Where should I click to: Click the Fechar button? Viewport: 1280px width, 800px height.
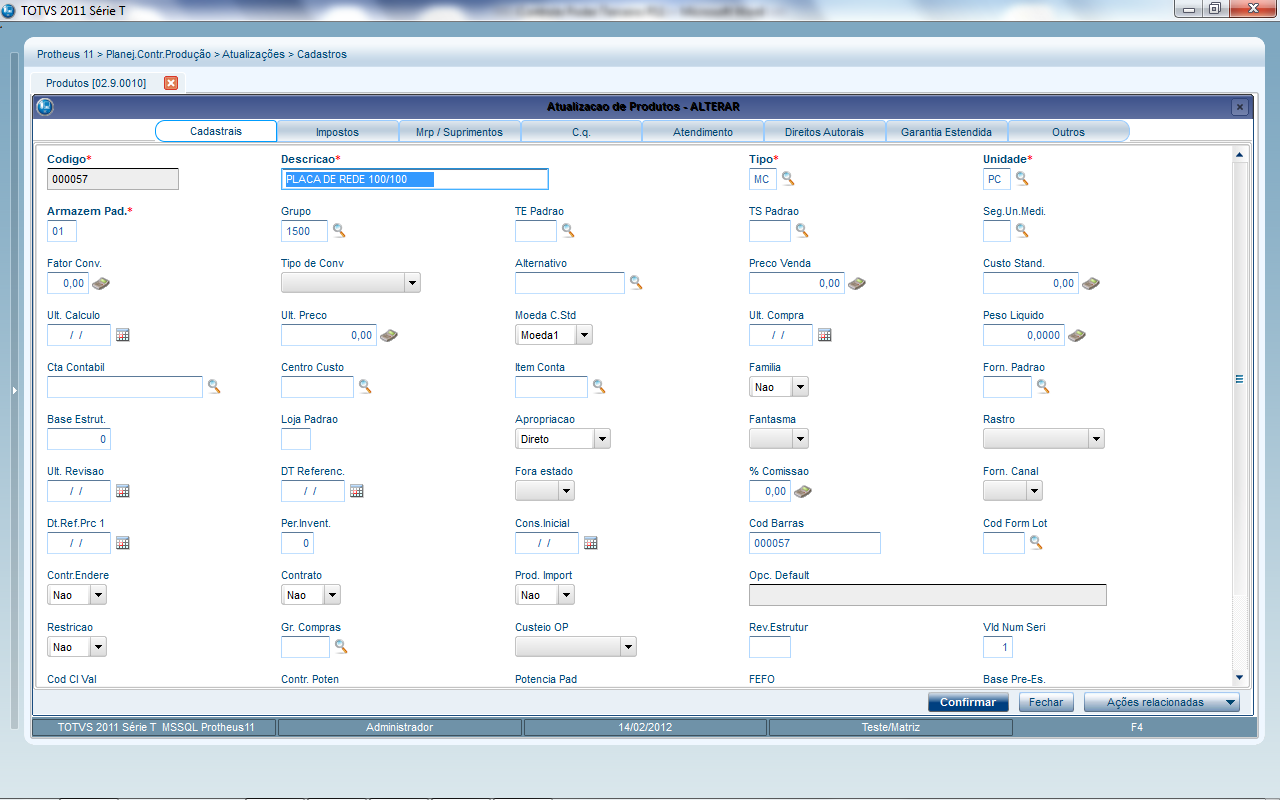click(1046, 702)
